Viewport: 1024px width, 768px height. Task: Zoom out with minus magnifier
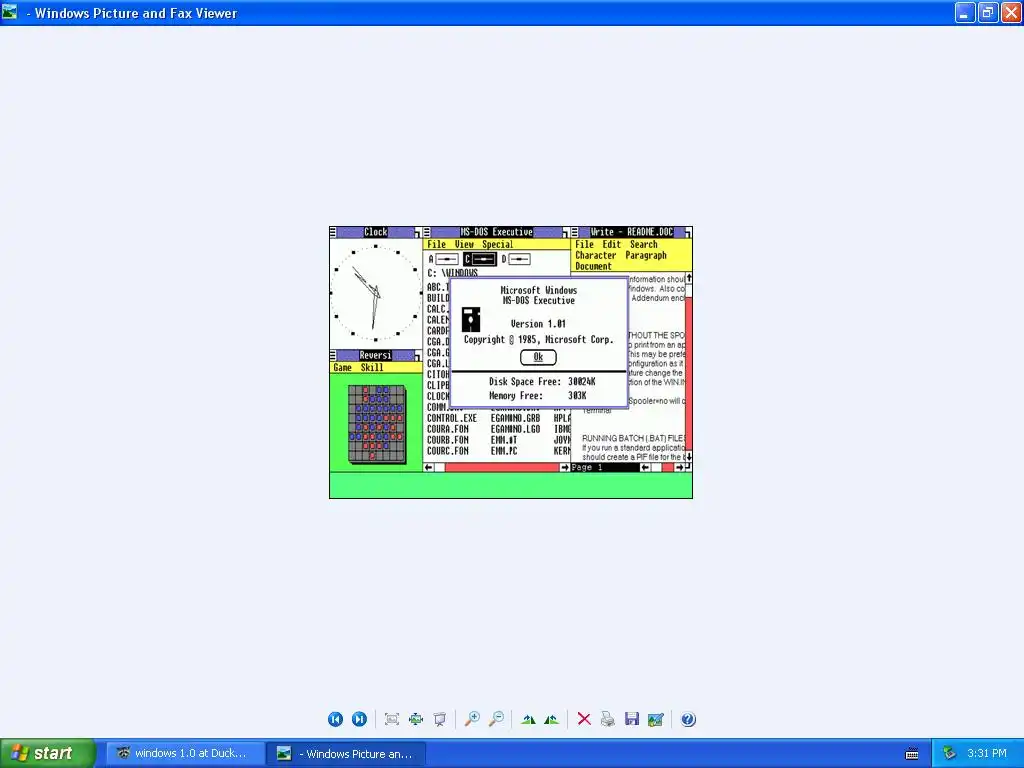[x=496, y=719]
